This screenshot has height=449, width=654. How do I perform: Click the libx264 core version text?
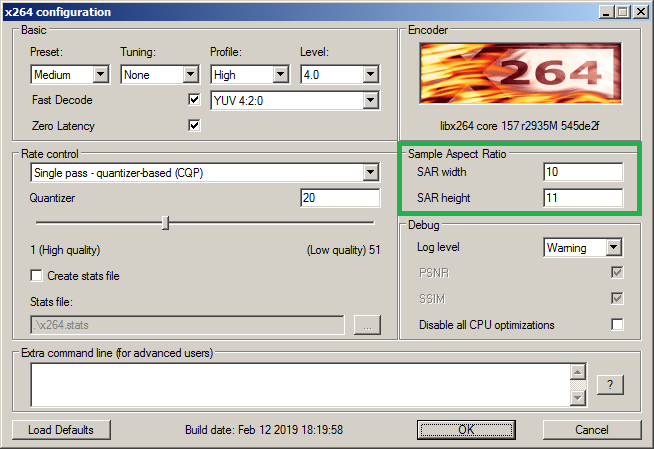[x=520, y=126]
